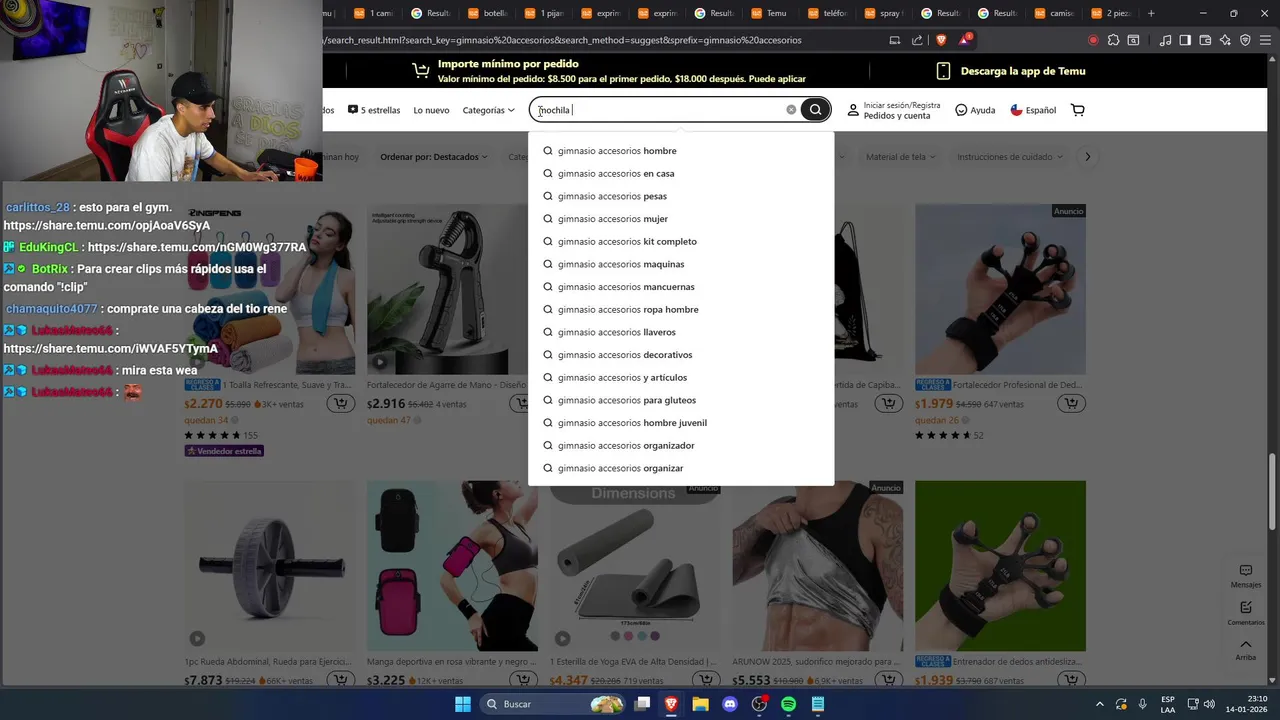Select suggestion gimnasio accesorios para gluteos

(681, 400)
